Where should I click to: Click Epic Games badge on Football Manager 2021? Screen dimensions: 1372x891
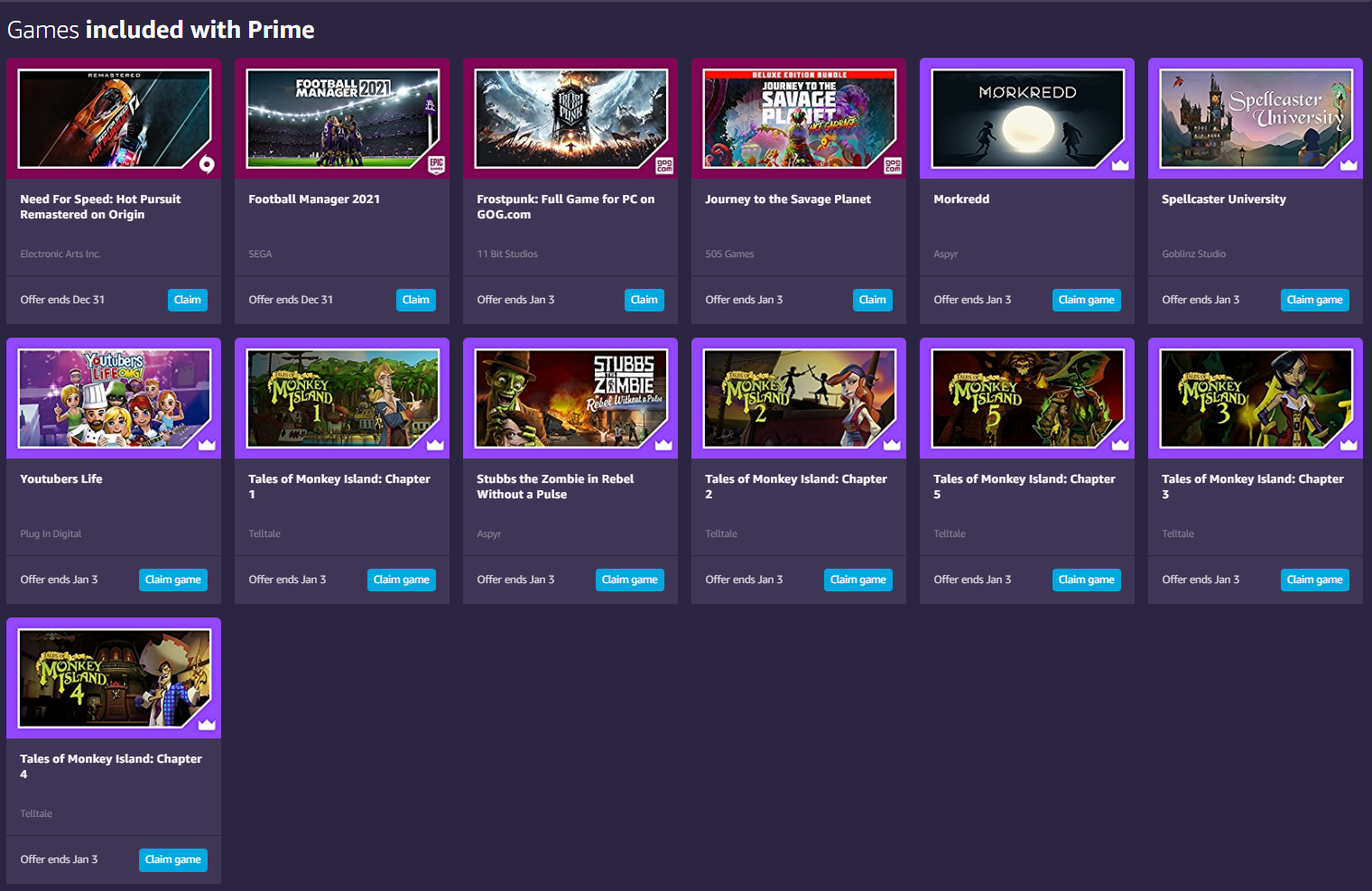(436, 164)
